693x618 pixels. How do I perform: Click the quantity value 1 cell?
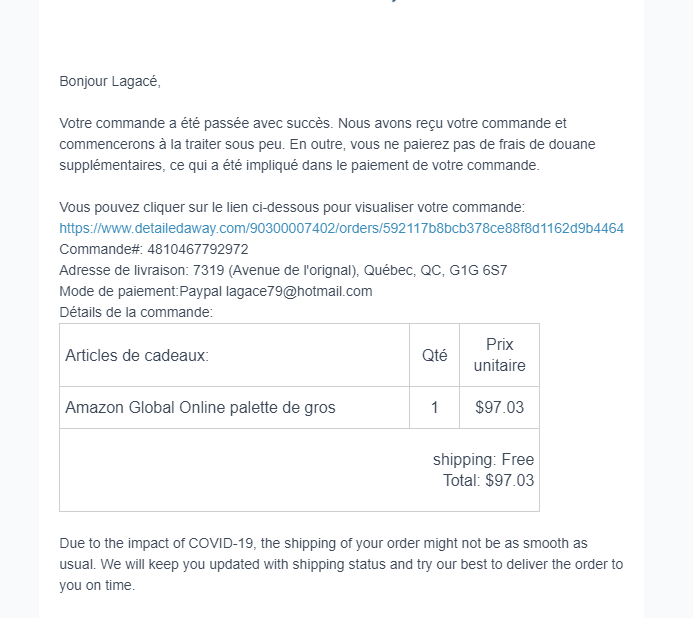tap(434, 407)
